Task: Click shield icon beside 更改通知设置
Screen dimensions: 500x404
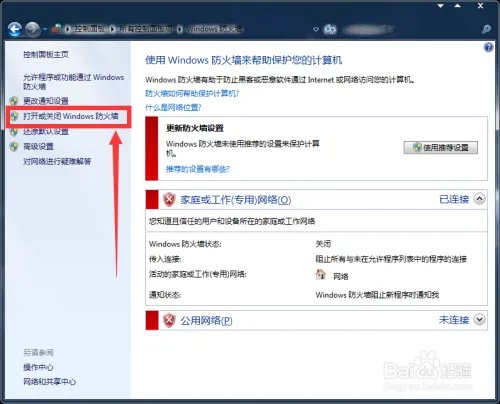Action: click(14, 101)
